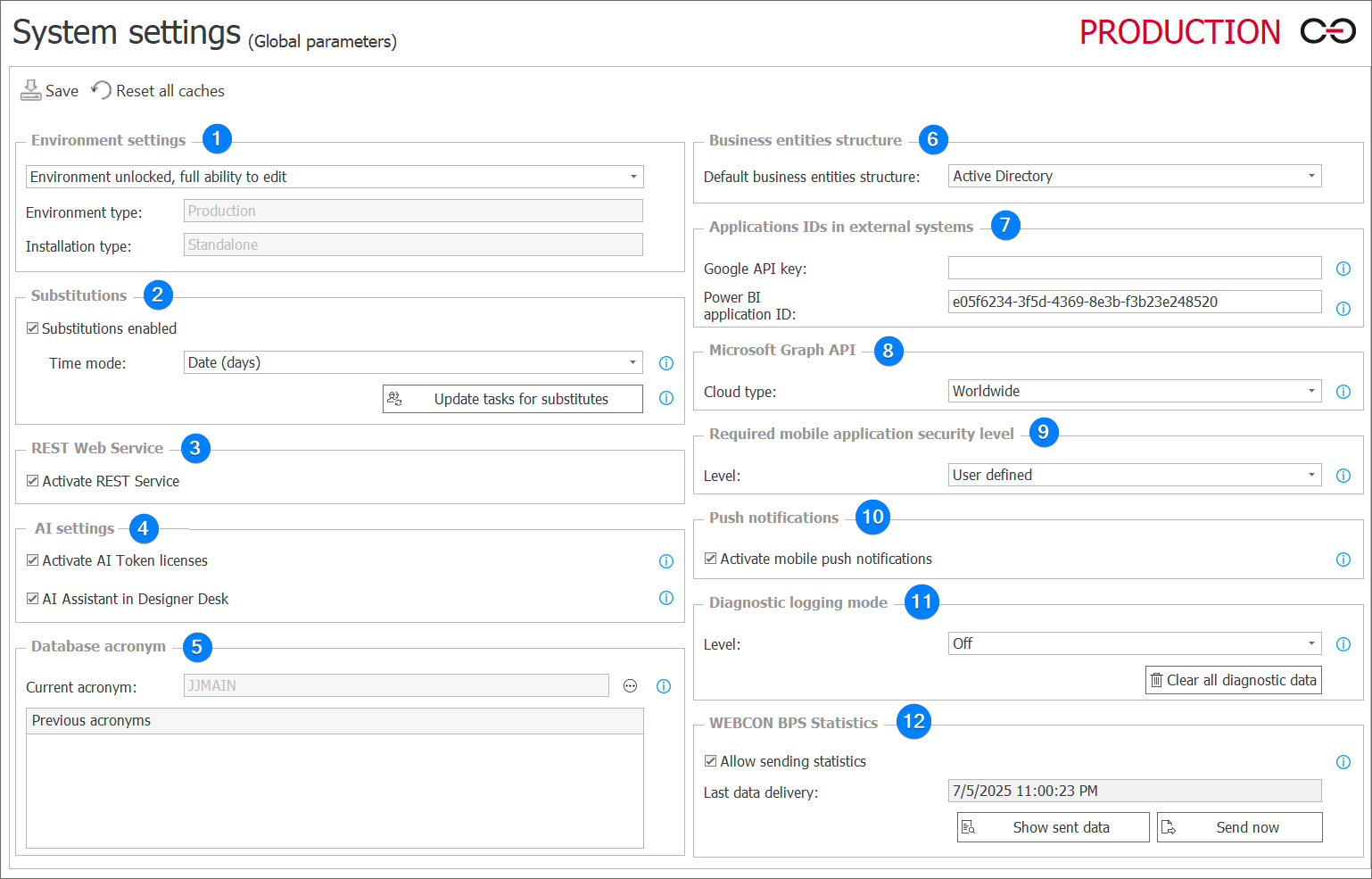Toggle Substitutions enabled checkbox

coord(32,328)
